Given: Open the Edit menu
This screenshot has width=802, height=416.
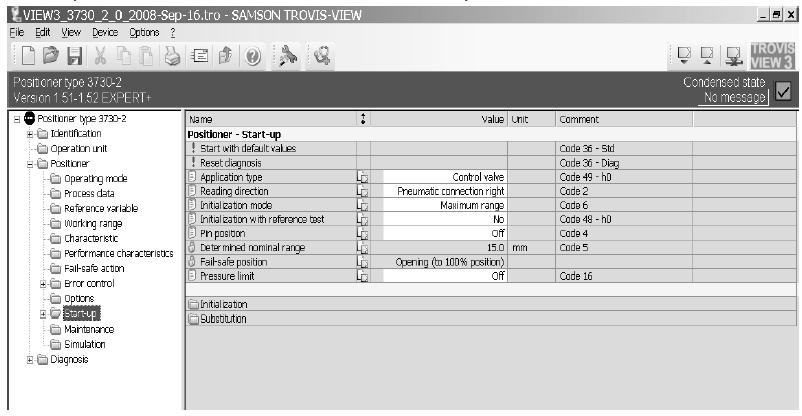Looking at the screenshot, I should (x=42, y=32).
